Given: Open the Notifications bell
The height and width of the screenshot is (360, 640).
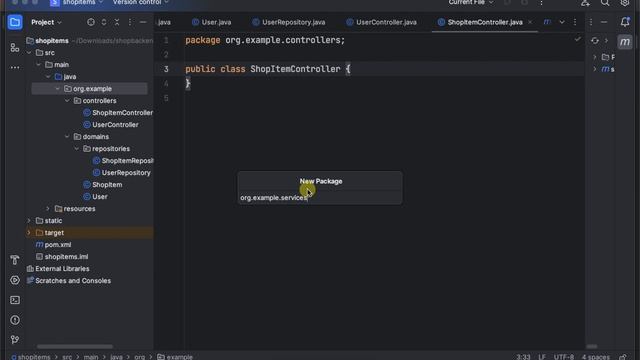Looking at the screenshot, I should click(x=624, y=22).
